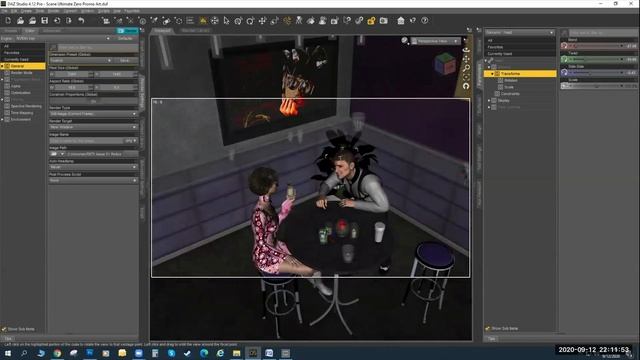Open node selection dropdown in Parameters pane
This screenshot has height=360, width=640.
tap(520, 32)
